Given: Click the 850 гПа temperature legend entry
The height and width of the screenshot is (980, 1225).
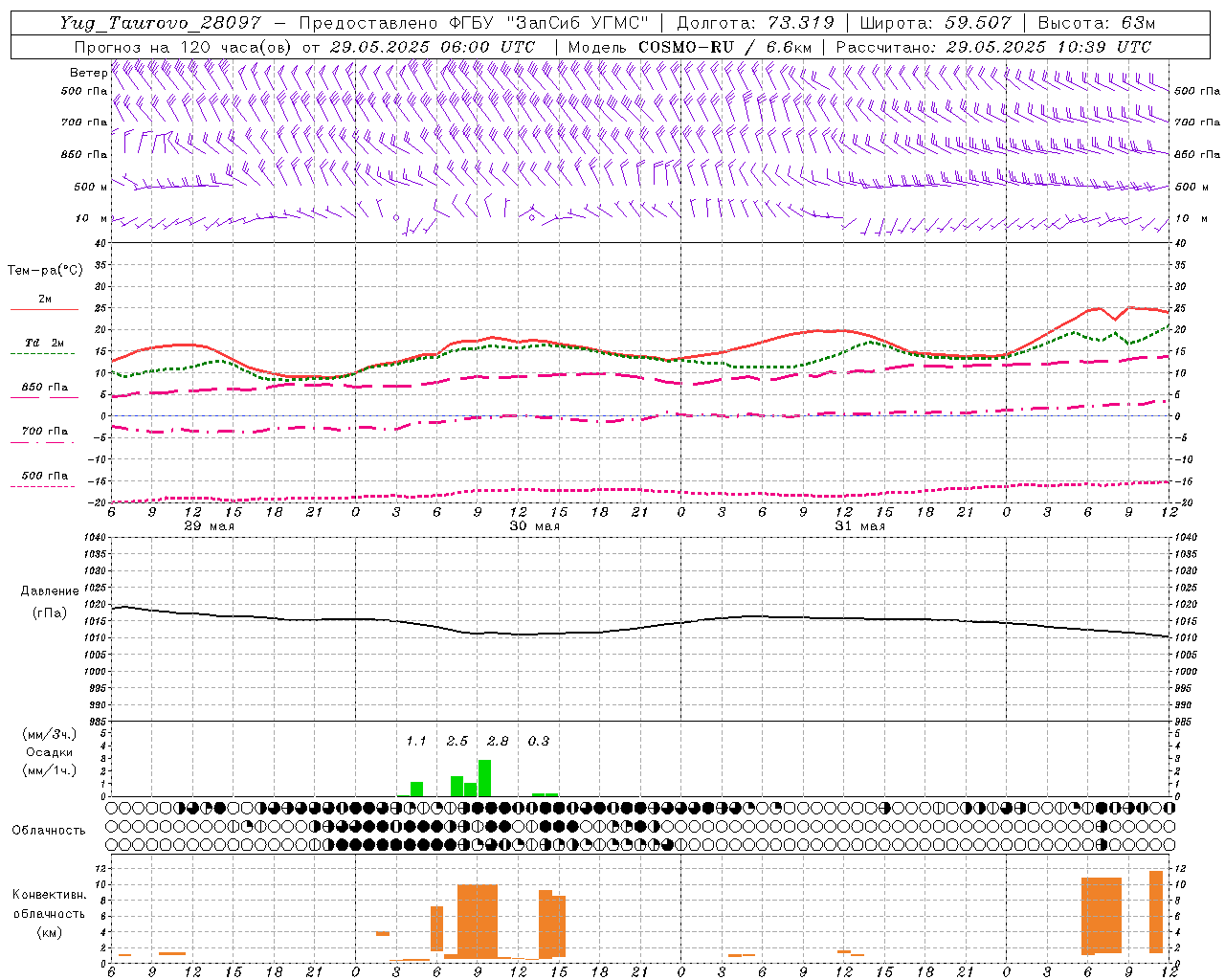Looking at the screenshot, I should [44, 388].
